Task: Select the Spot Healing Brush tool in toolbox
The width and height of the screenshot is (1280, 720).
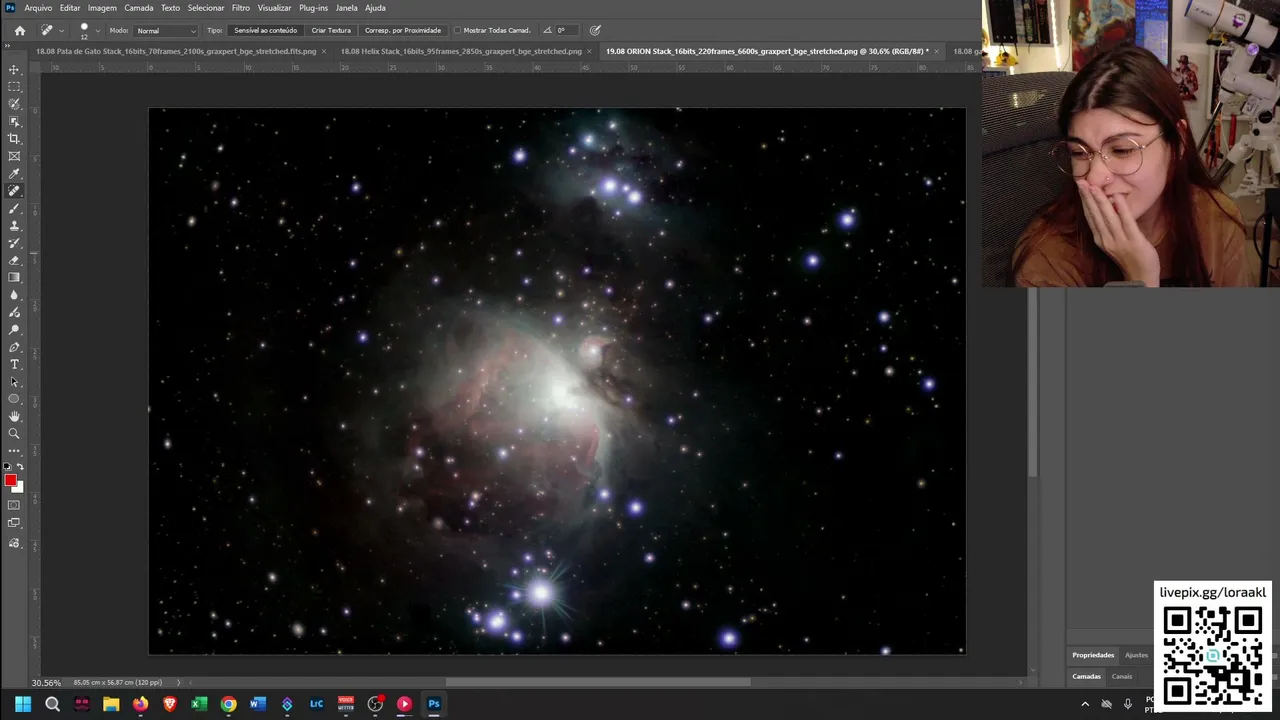Action: [x=14, y=191]
